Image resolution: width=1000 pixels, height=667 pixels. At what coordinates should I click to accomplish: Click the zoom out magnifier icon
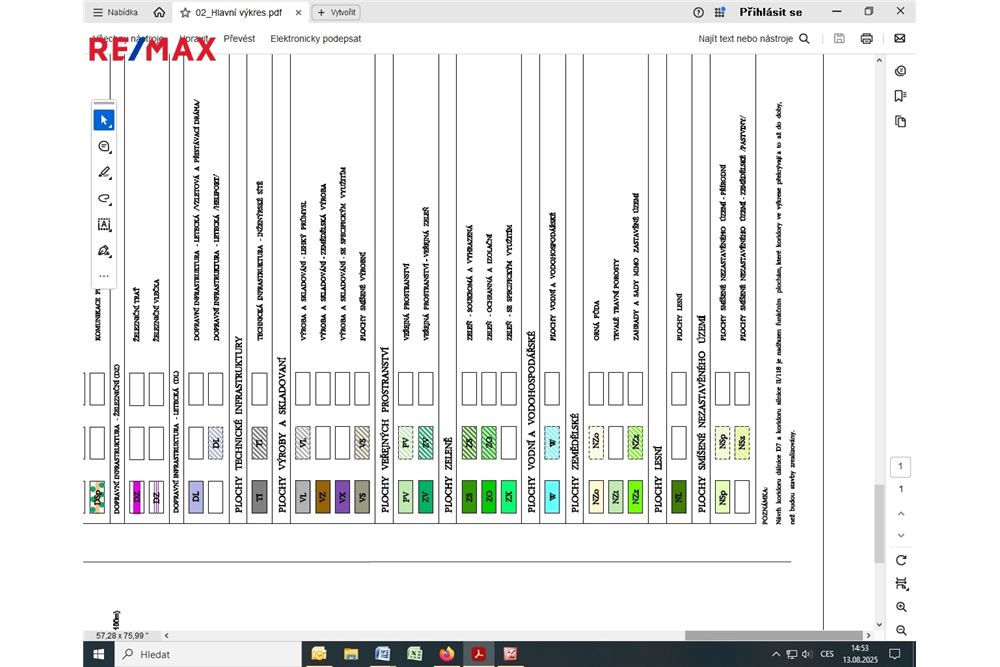[x=901, y=630]
